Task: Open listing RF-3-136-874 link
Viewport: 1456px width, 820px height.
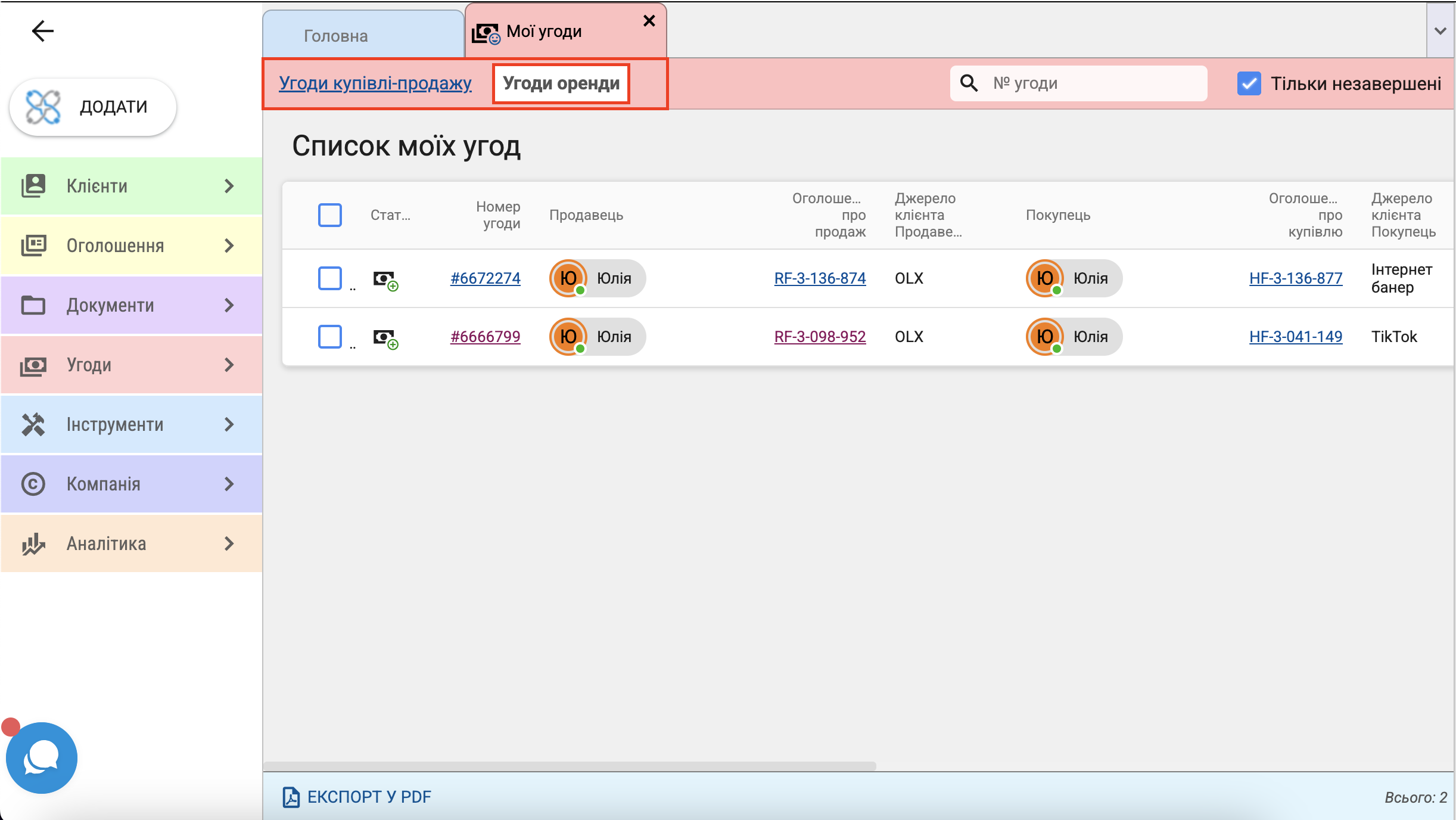Action: tap(820, 278)
